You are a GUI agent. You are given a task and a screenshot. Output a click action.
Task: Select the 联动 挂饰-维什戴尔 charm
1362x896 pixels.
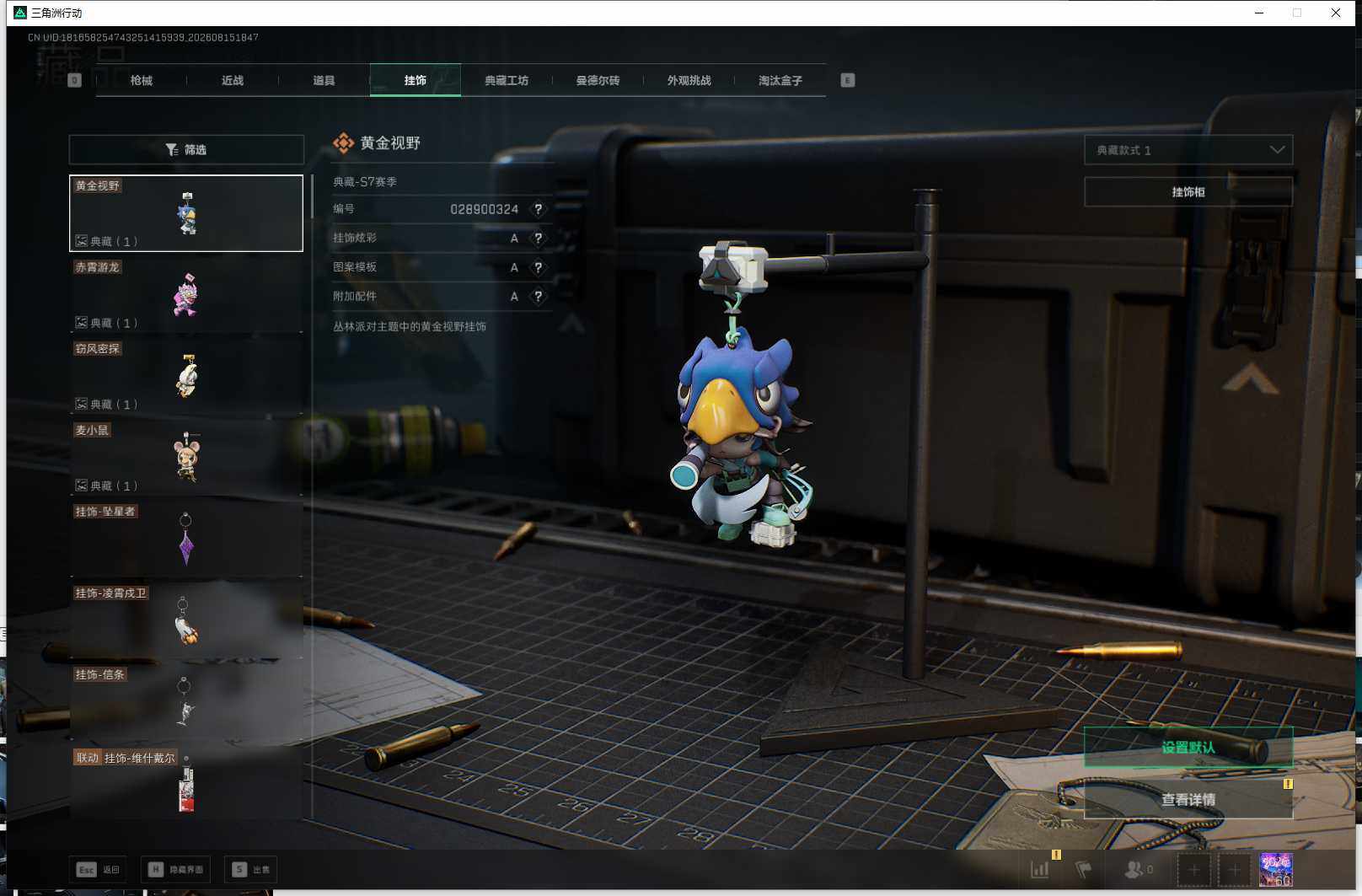[x=186, y=783]
